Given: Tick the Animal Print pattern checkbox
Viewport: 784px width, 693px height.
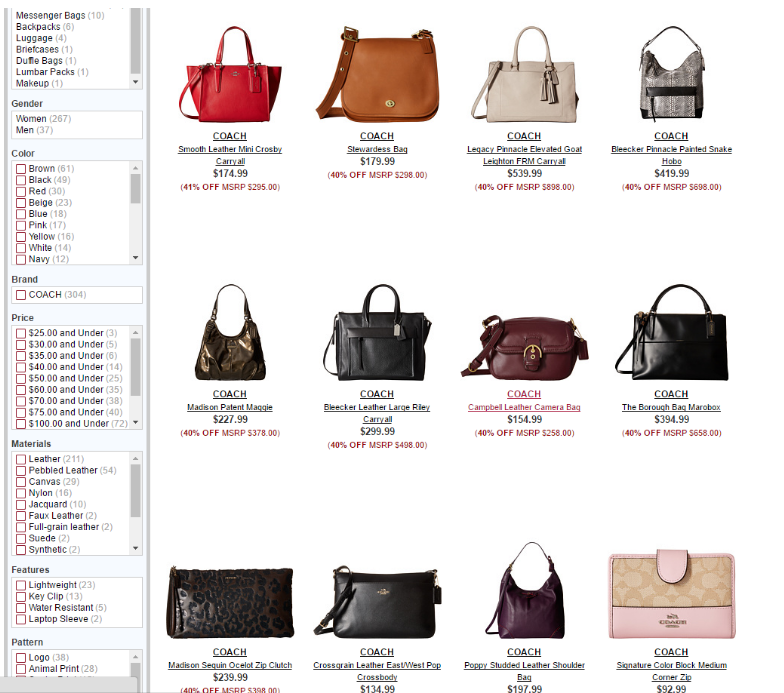Looking at the screenshot, I should [x=20, y=669].
